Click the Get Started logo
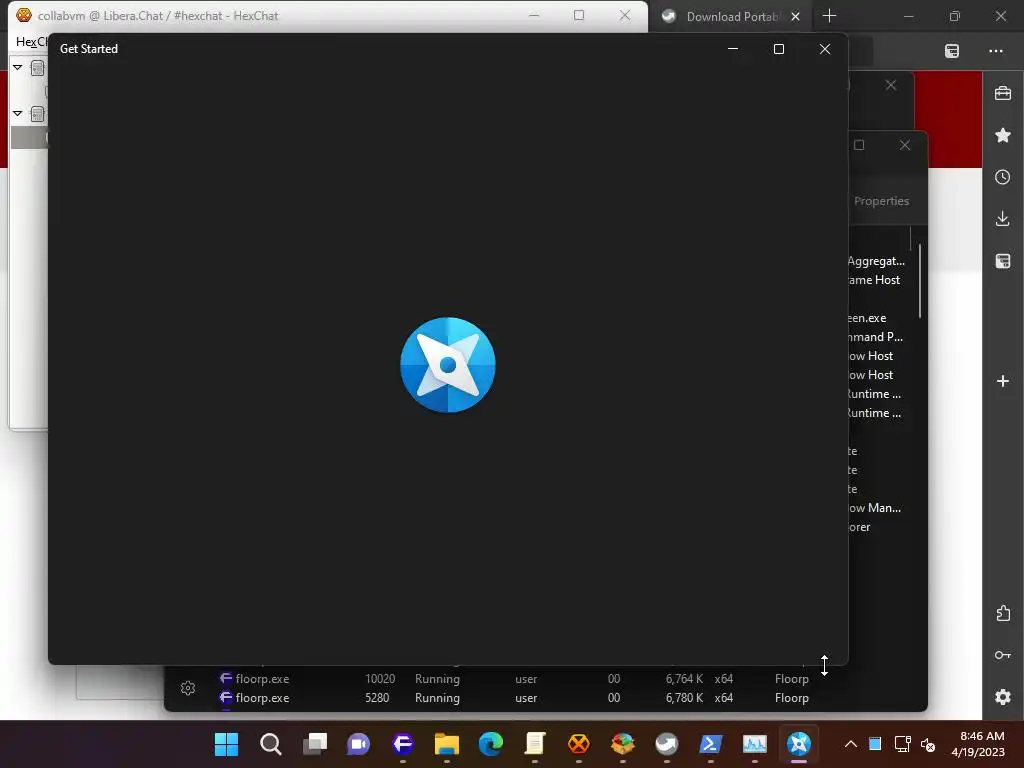1024x768 pixels. click(448, 365)
